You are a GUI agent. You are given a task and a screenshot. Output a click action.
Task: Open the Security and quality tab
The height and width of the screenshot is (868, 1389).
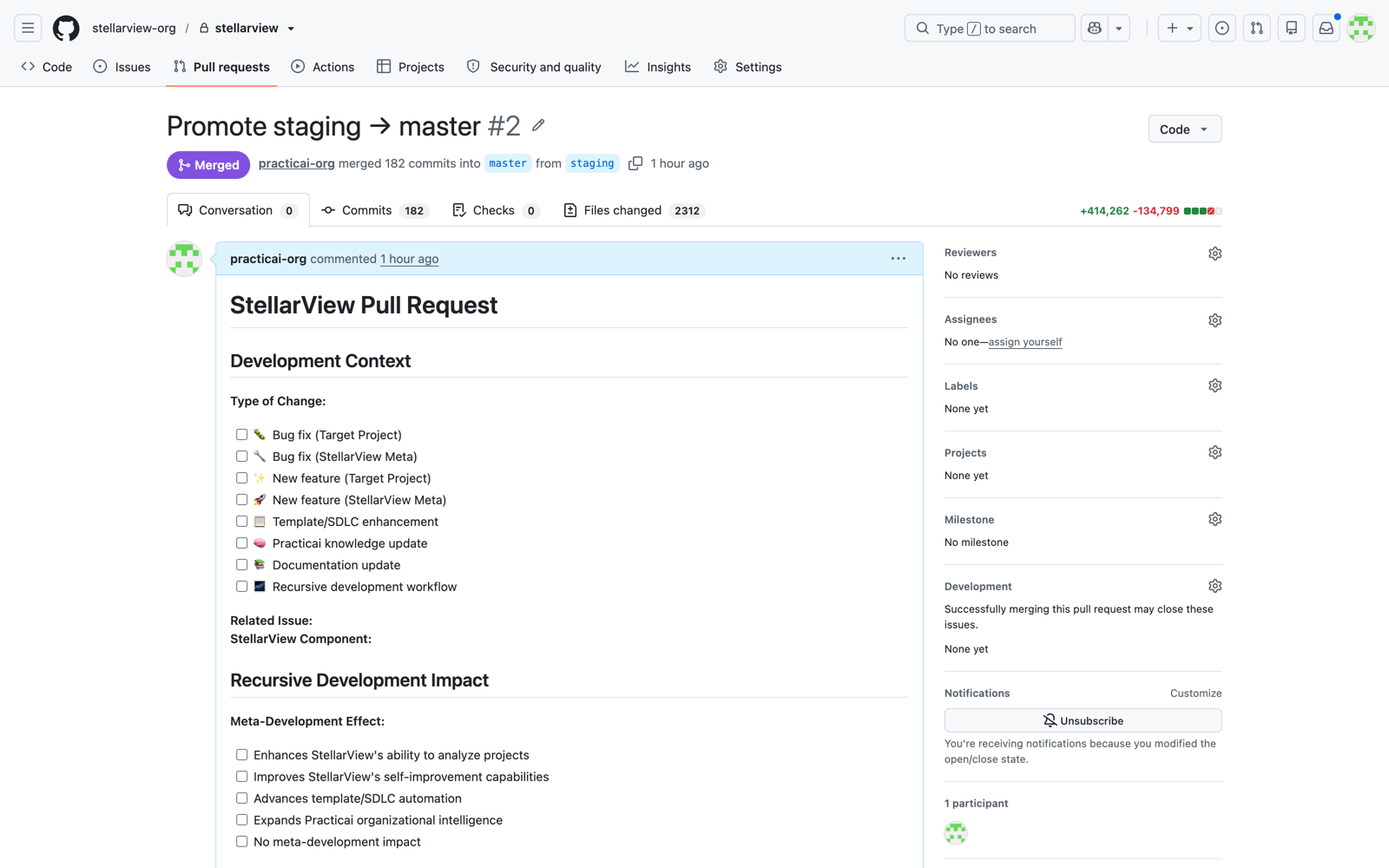[534, 67]
